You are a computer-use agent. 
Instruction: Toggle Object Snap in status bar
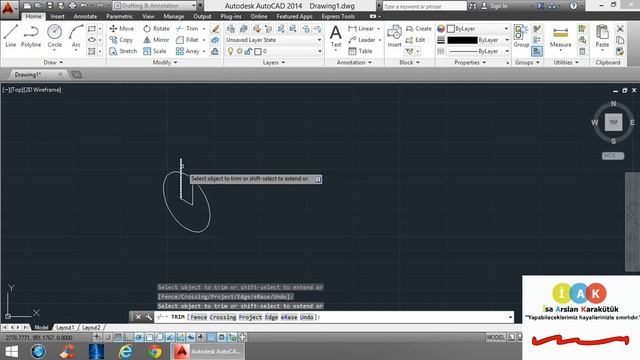point(149,337)
